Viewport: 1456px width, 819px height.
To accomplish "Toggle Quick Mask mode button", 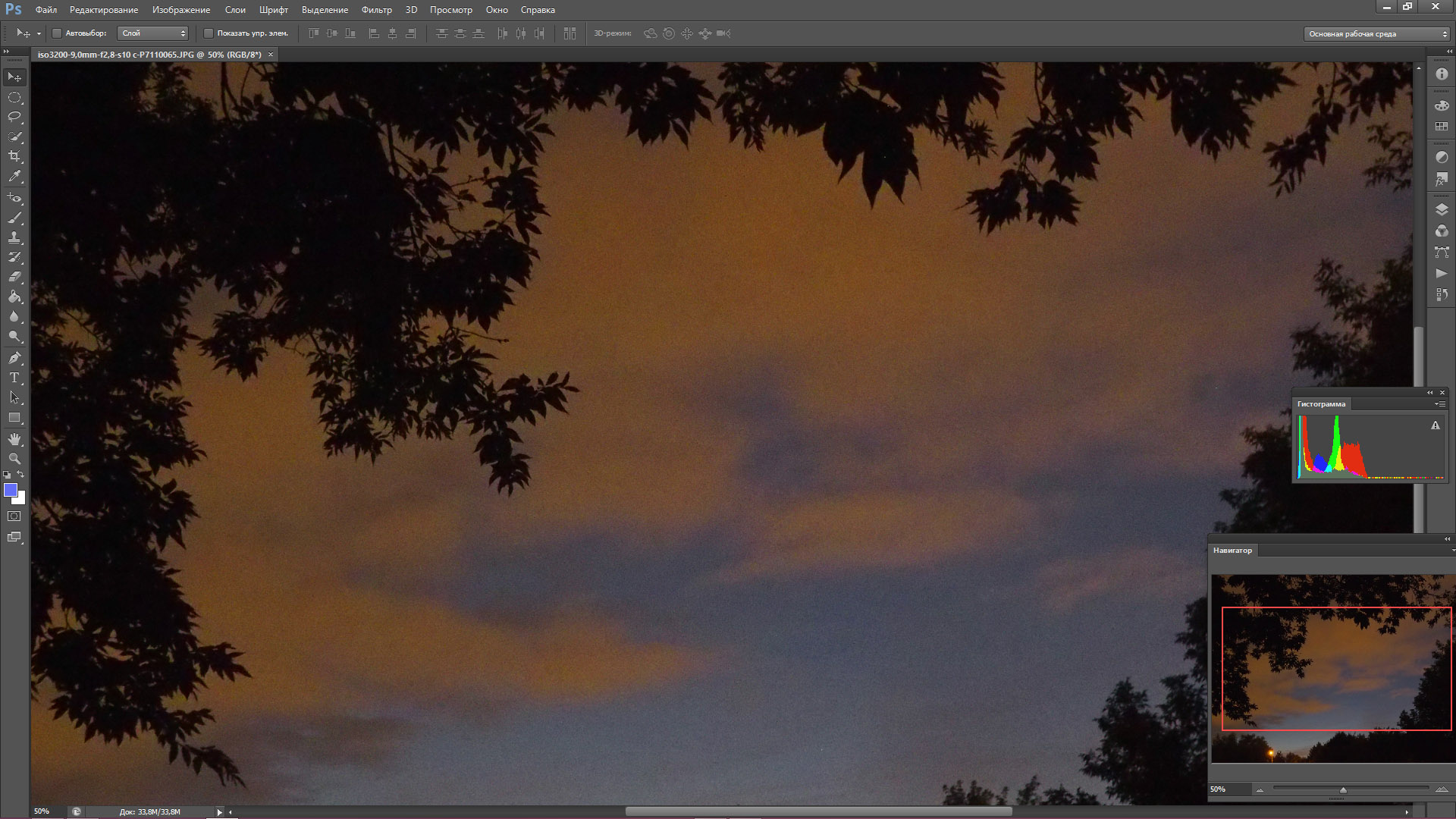I will 14,516.
